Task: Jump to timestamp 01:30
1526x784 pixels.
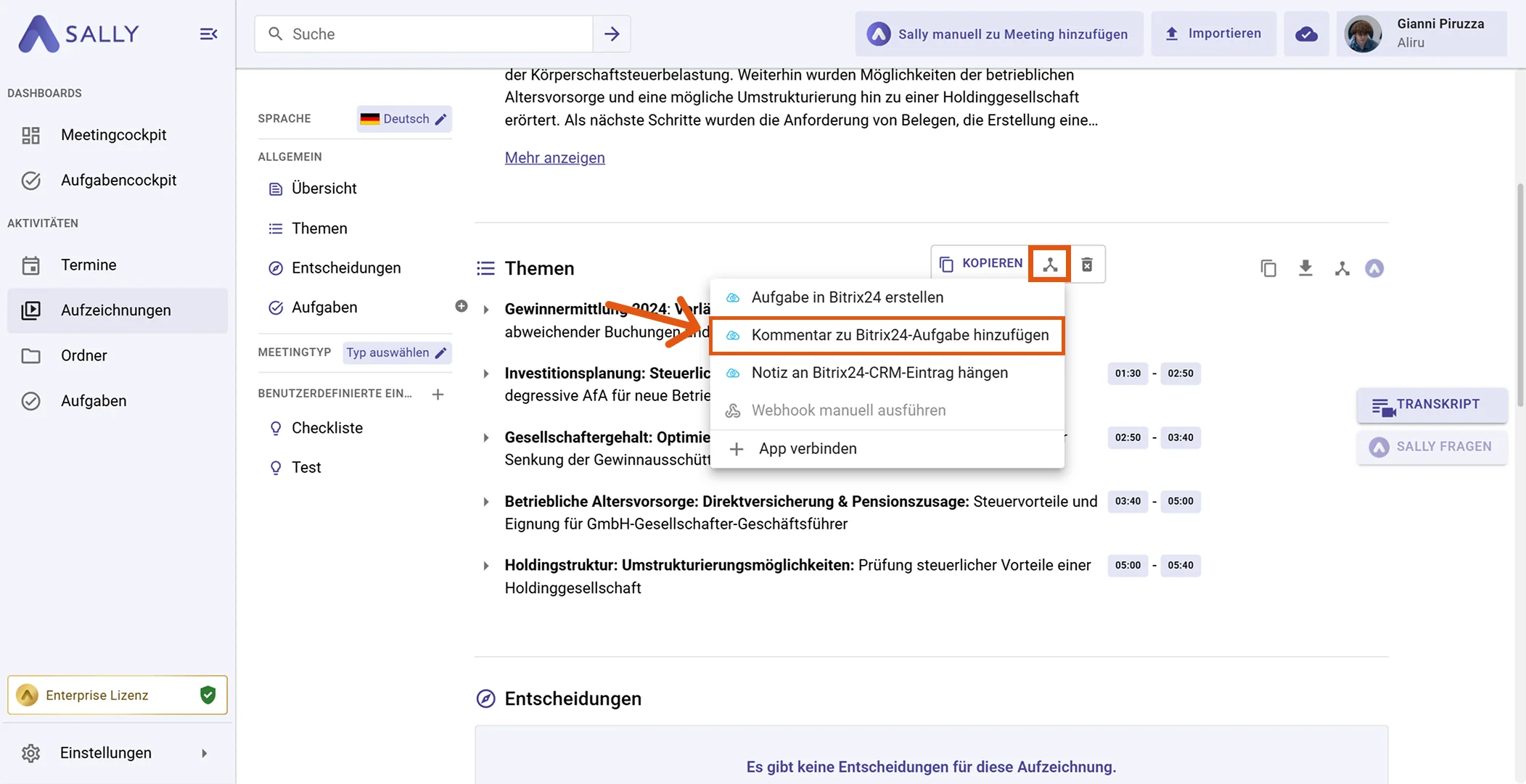Action: (1128, 374)
